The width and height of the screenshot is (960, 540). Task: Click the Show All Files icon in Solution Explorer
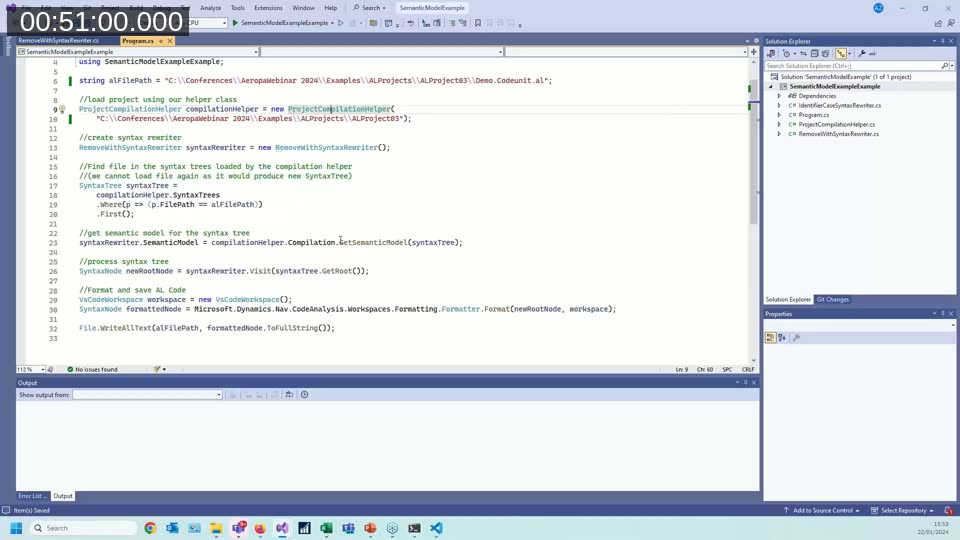(825, 53)
